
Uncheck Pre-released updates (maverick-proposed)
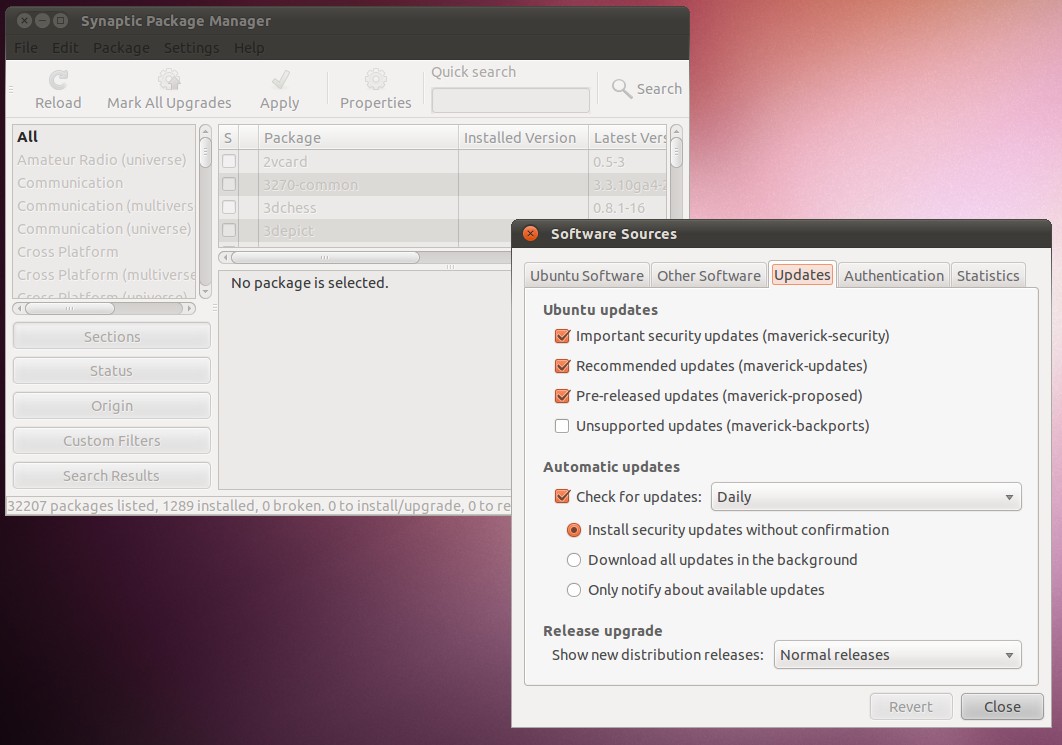pyautogui.click(x=562, y=396)
